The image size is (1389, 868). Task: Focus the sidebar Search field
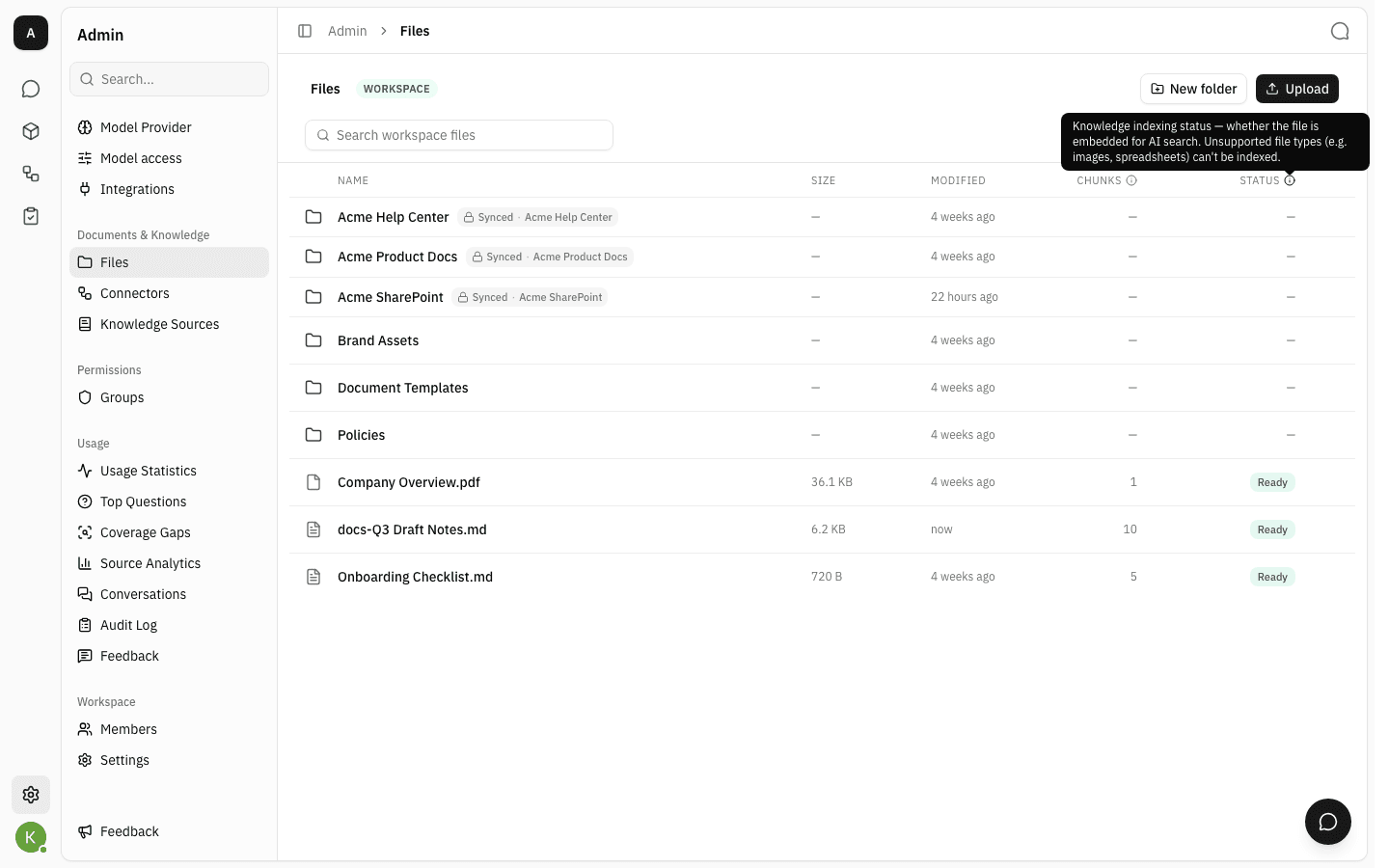169,79
